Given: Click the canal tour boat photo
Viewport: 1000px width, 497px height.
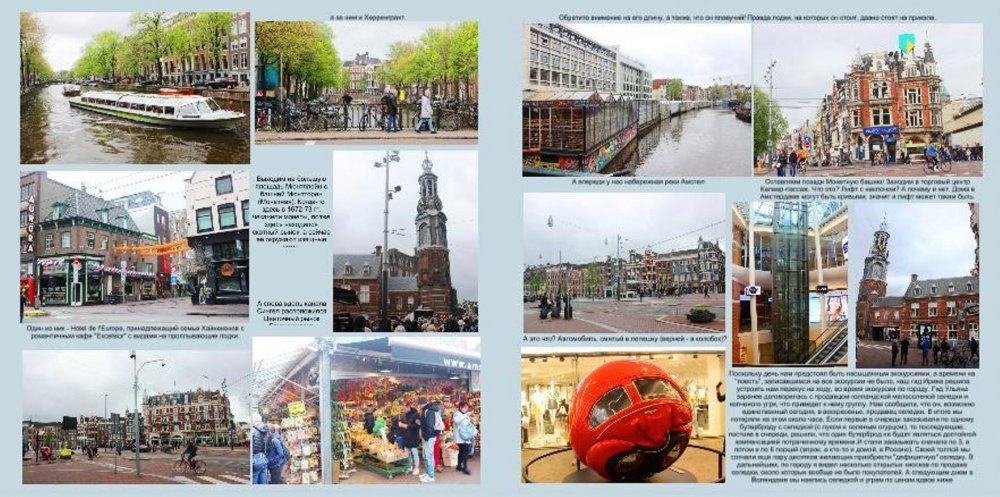Looking at the screenshot, I should click(134, 87).
